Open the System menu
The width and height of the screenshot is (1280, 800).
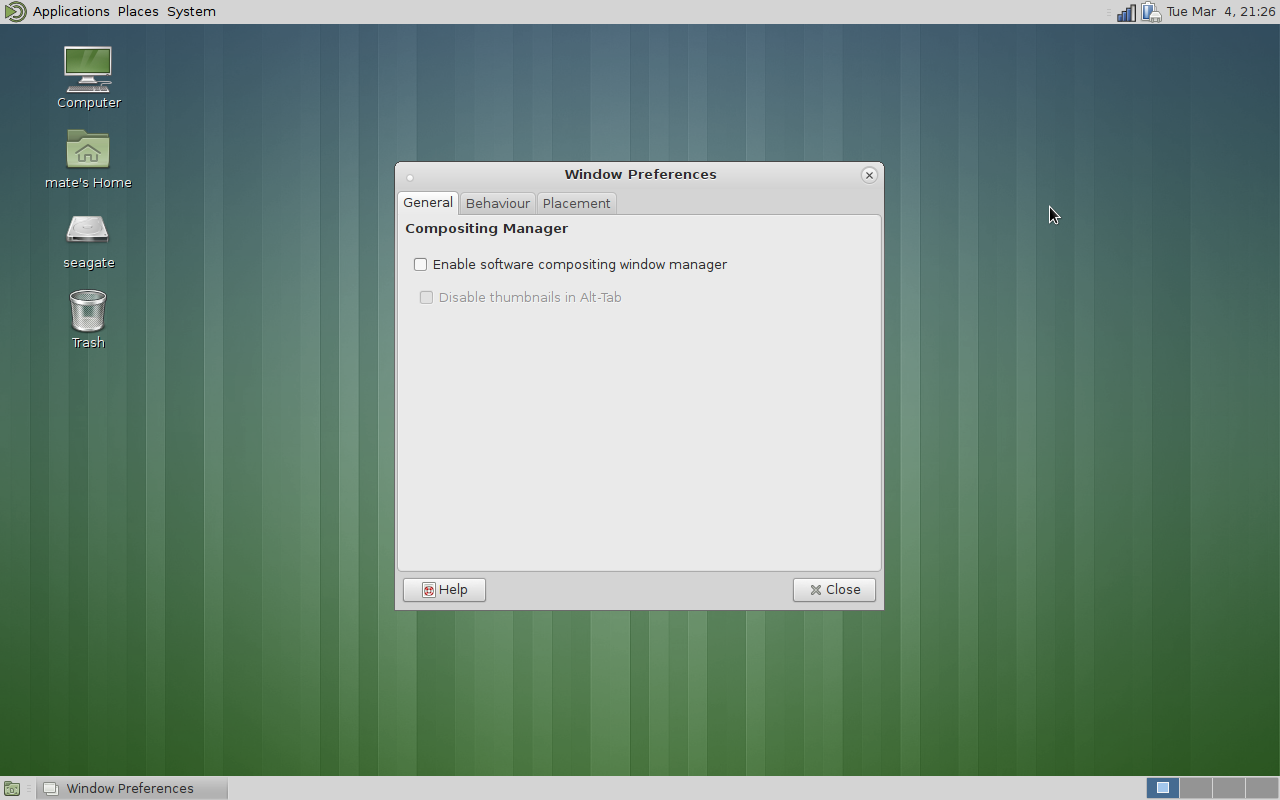(x=191, y=12)
